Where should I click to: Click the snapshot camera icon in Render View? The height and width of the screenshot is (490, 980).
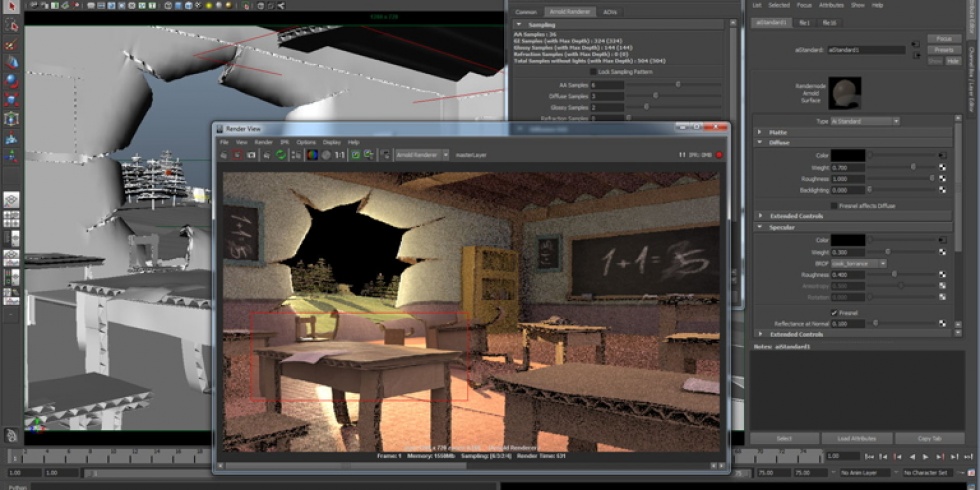point(251,155)
